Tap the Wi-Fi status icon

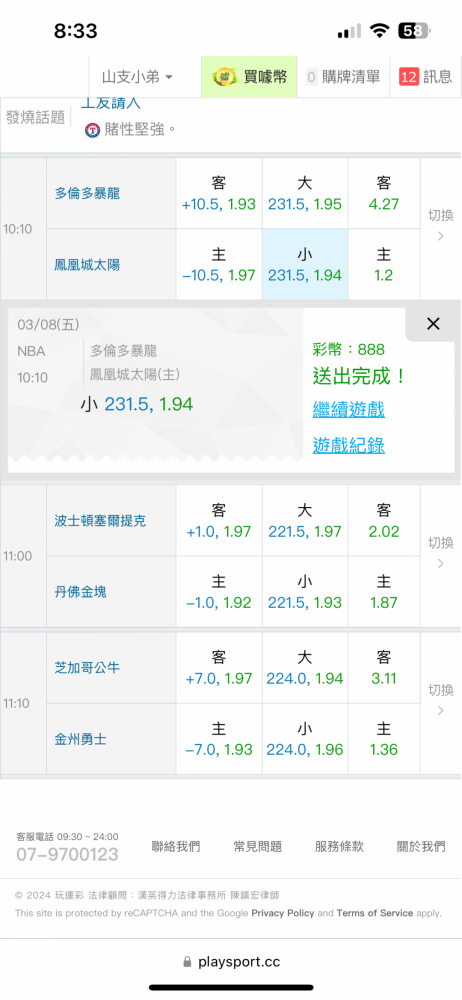click(x=380, y=31)
